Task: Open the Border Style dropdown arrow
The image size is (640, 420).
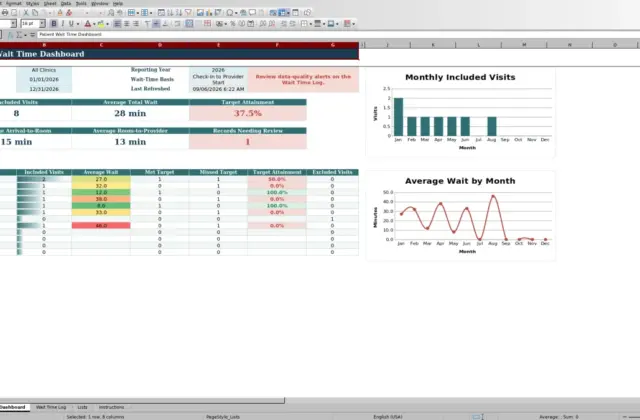Action: (324, 24)
